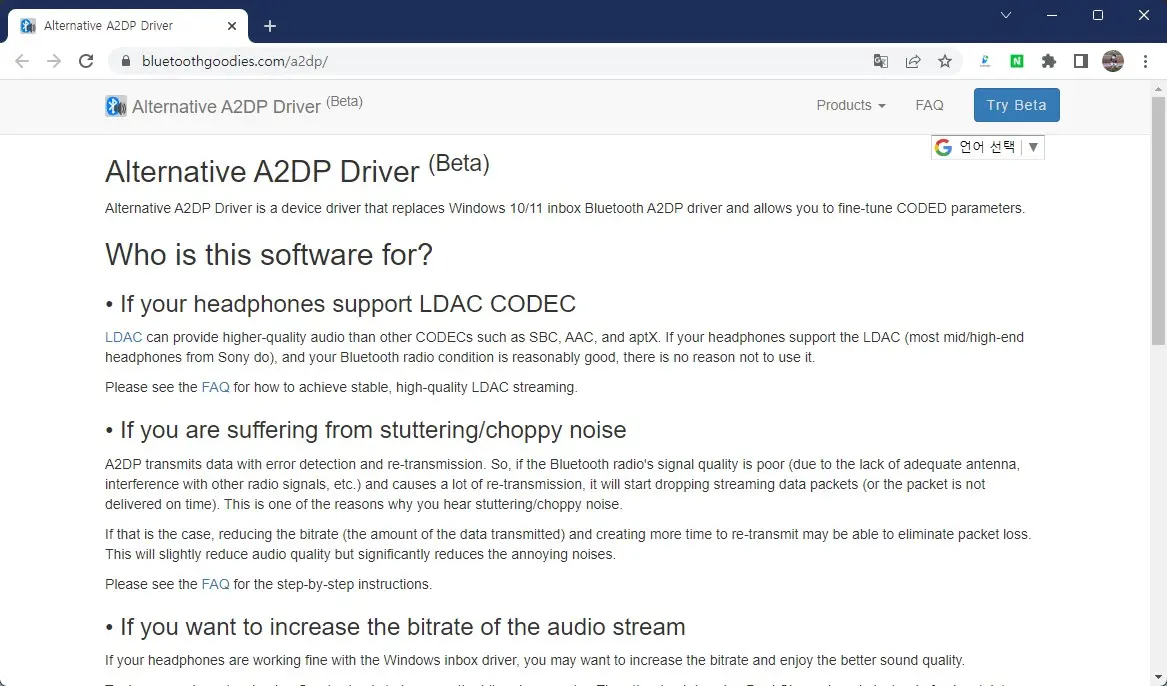The width and height of the screenshot is (1167, 686).
Task: Open FAQ in the navigation bar
Action: [x=929, y=105]
